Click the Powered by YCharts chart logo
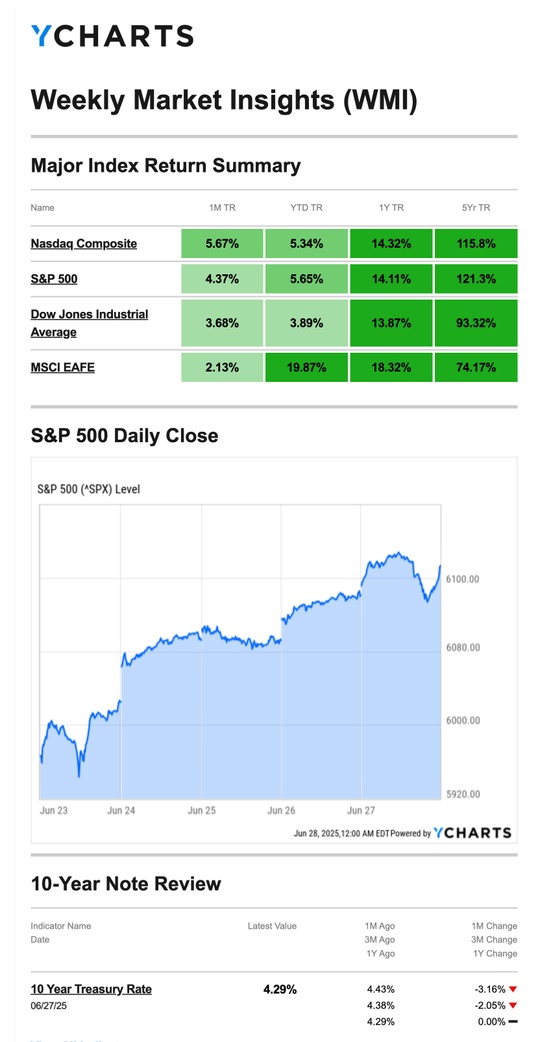The width and height of the screenshot is (540, 1042). click(x=472, y=833)
